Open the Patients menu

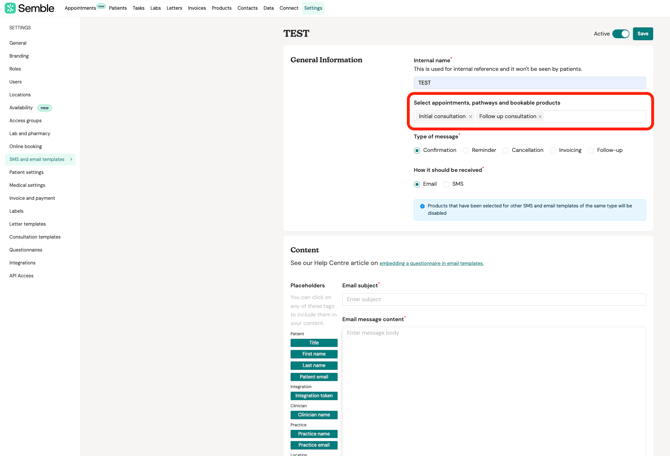point(118,8)
